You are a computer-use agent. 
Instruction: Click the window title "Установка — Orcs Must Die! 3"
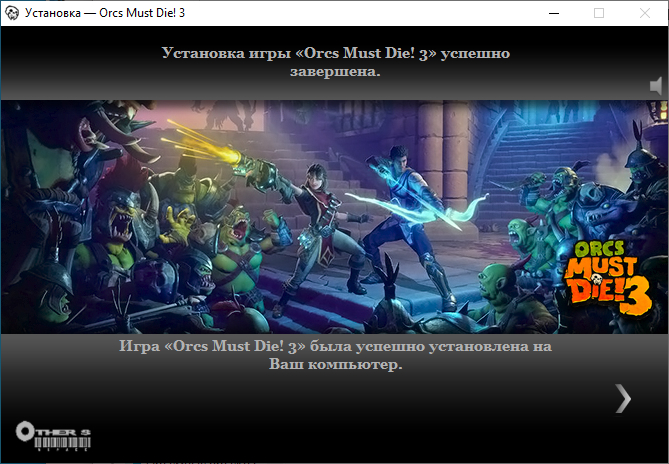(x=105, y=13)
